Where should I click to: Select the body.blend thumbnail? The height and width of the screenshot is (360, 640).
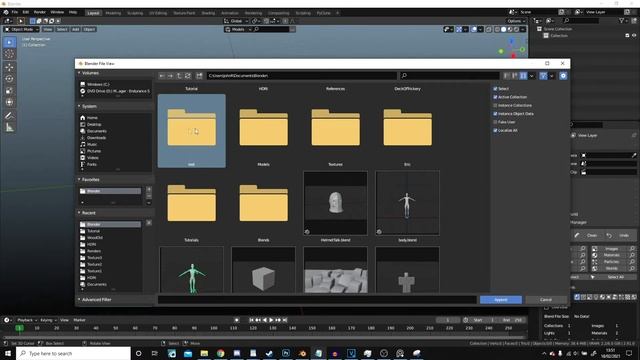click(x=407, y=203)
